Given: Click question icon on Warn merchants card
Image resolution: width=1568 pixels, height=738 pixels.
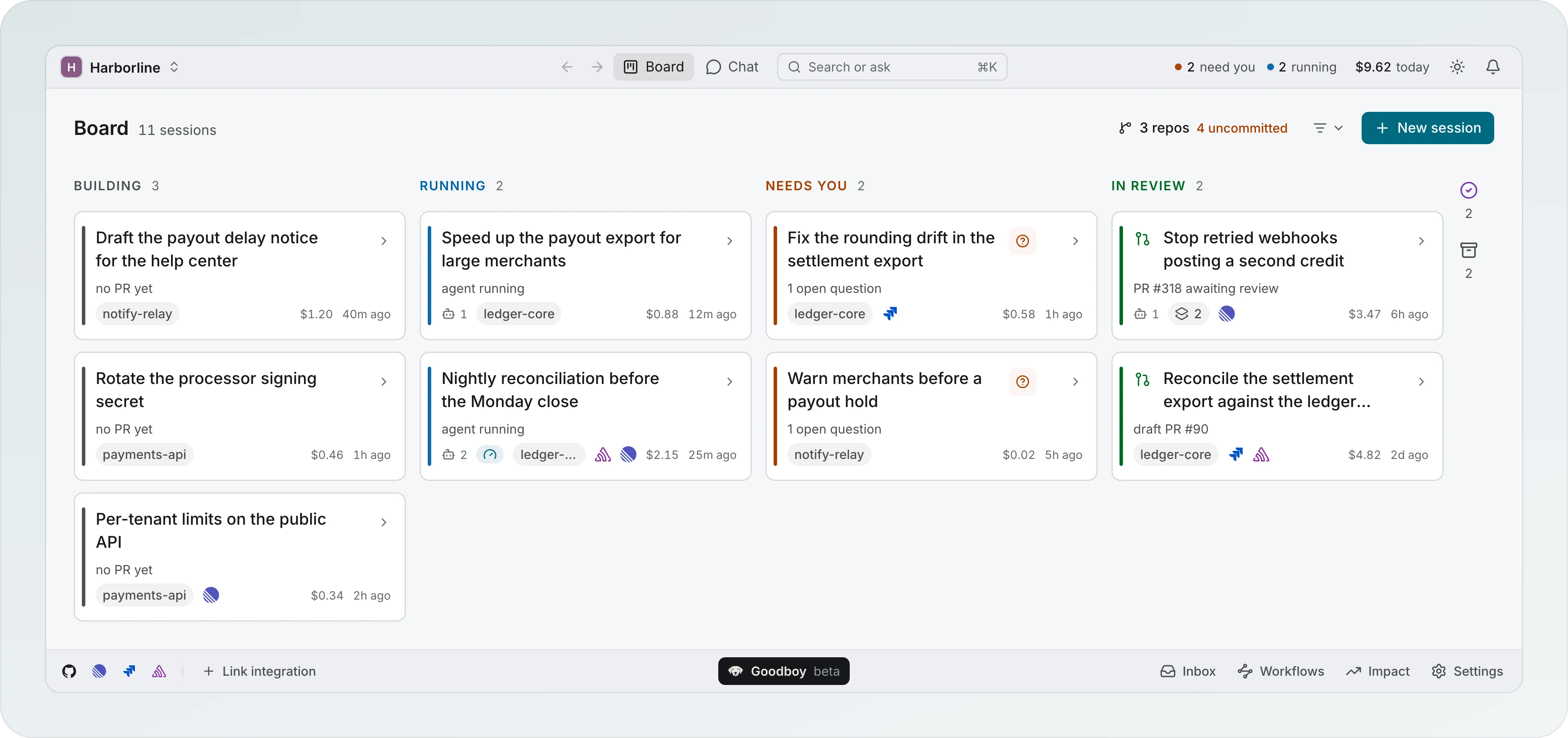Looking at the screenshot, I should click(x=1023, y=382).
